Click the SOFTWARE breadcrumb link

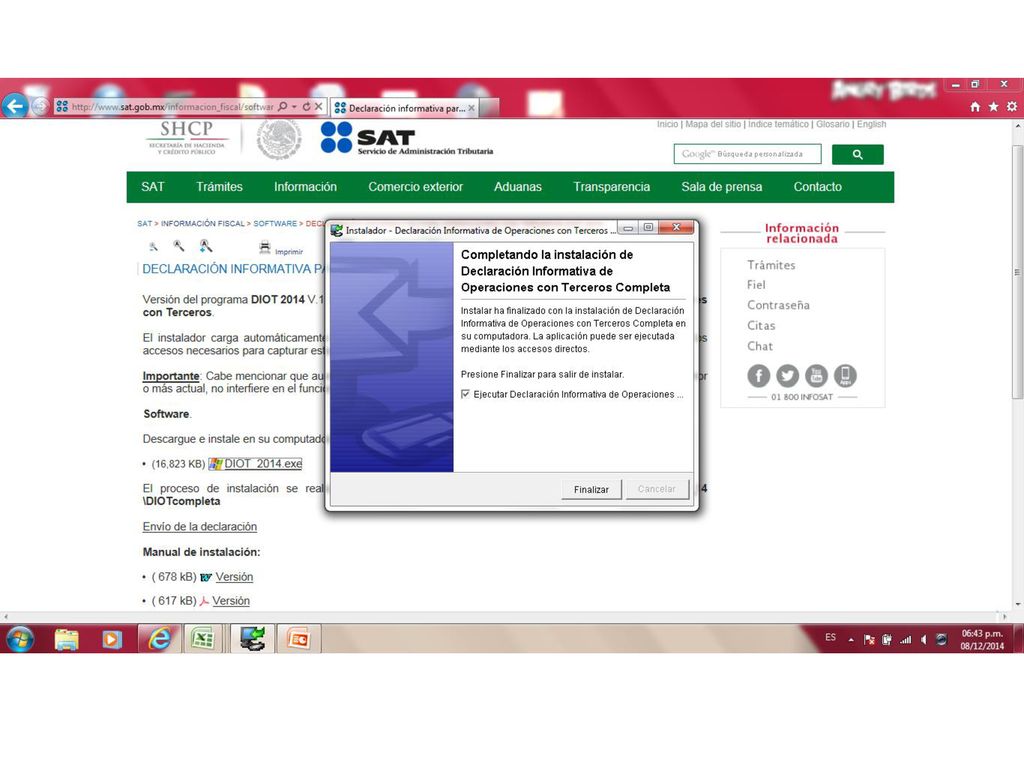tap(275, 223)
